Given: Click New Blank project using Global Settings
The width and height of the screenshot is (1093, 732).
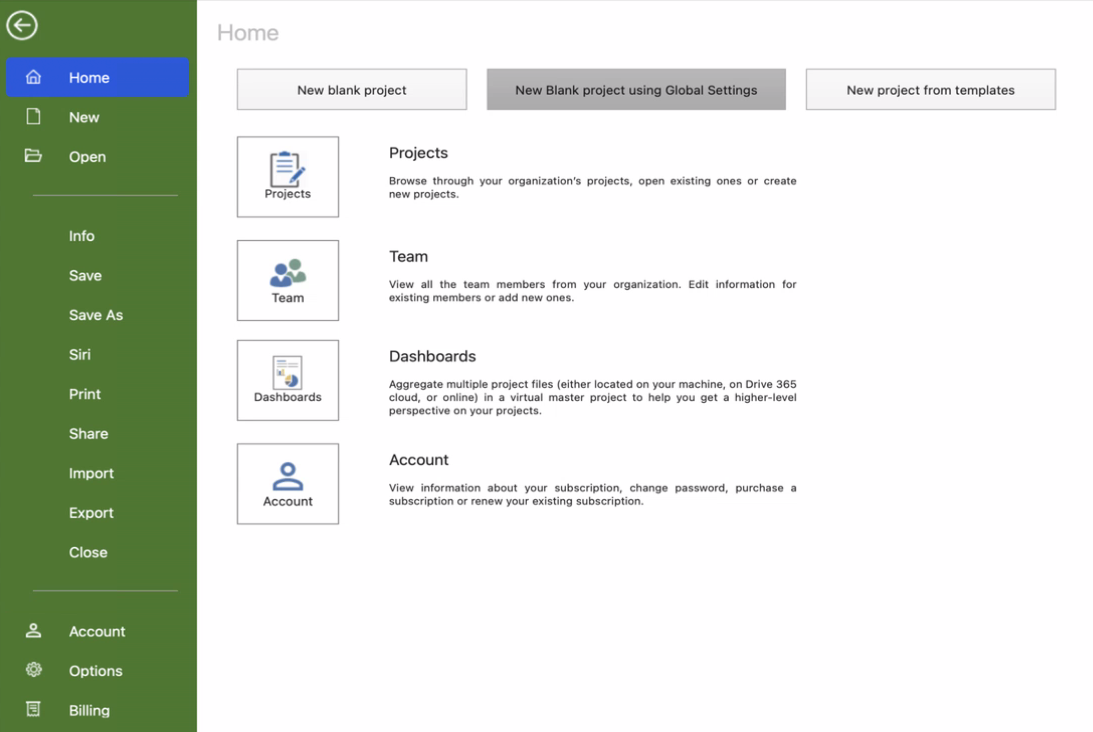Looking at the screenshot, I should 636,89.
